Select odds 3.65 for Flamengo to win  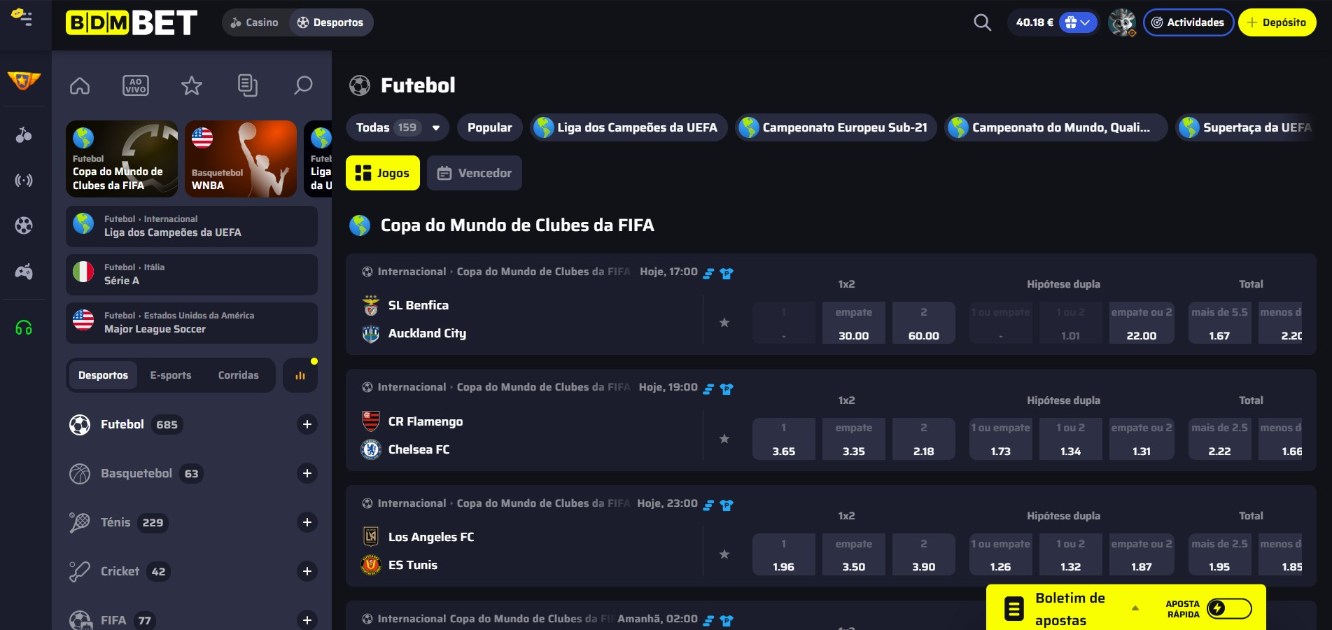pyautogui.click(x=783, y=438)
